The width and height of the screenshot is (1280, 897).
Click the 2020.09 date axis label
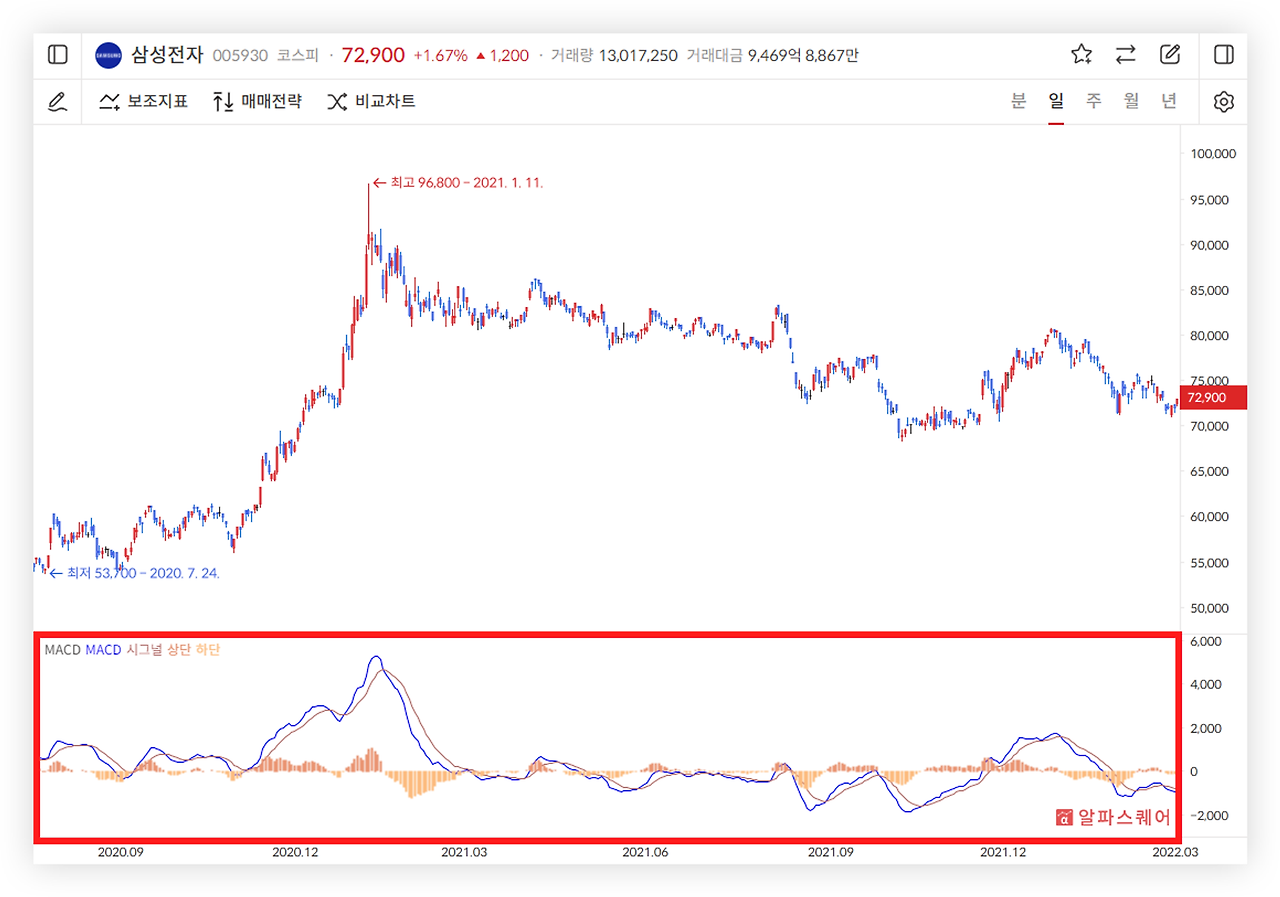120,852
